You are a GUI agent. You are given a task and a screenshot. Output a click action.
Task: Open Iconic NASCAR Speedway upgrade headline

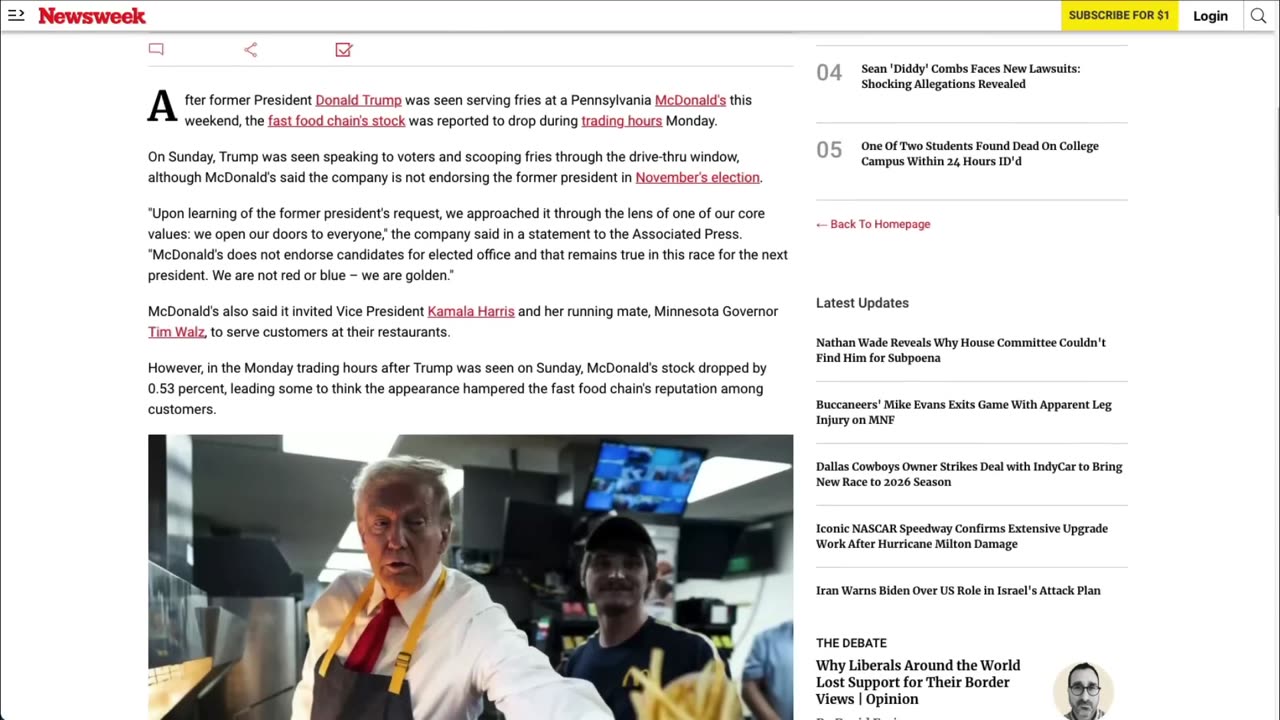tap(962, 536)
